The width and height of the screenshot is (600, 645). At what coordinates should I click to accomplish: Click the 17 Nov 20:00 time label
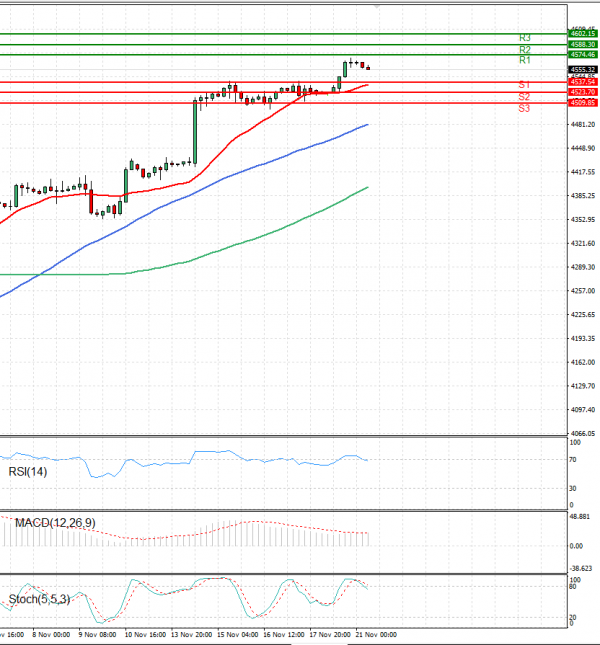[330, 635]
